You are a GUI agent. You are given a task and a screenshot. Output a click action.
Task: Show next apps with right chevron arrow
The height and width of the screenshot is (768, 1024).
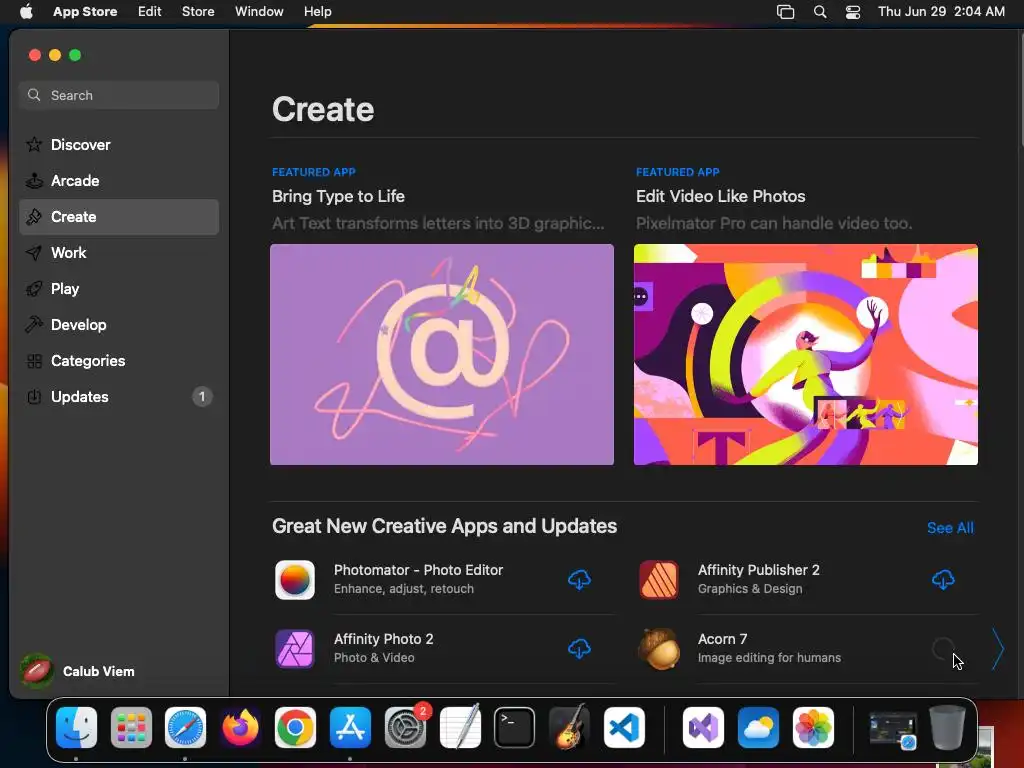997,648
